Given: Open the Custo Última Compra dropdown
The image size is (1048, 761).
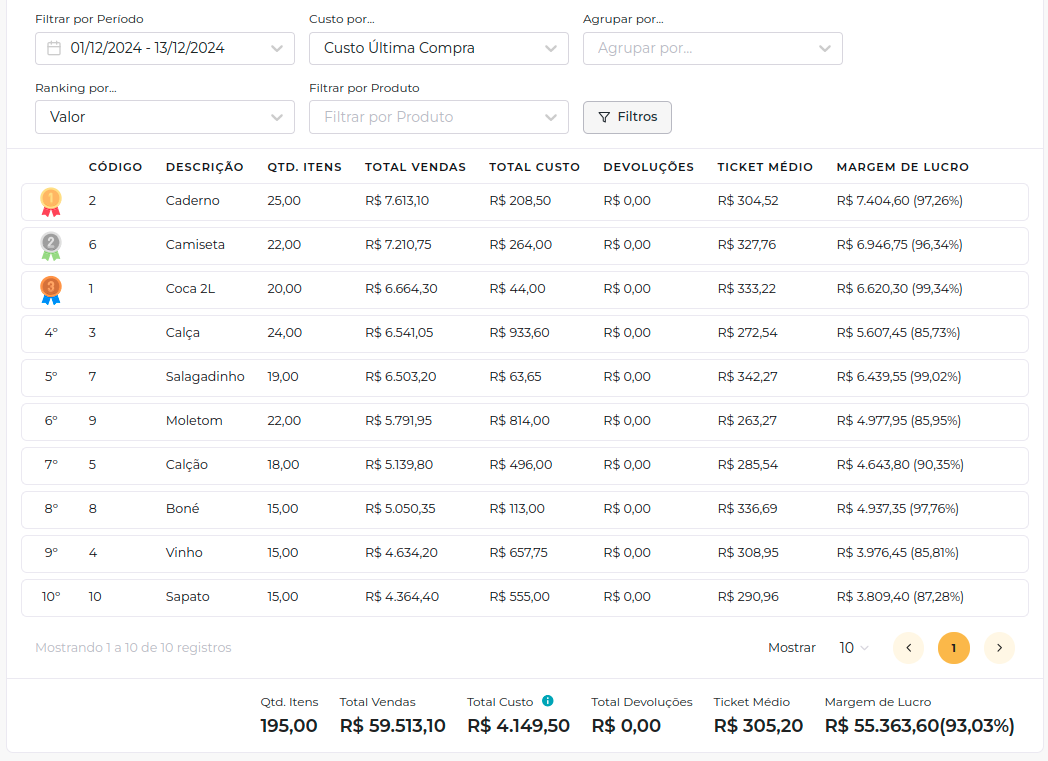Looking at the screenshot, I should (438, 48).
